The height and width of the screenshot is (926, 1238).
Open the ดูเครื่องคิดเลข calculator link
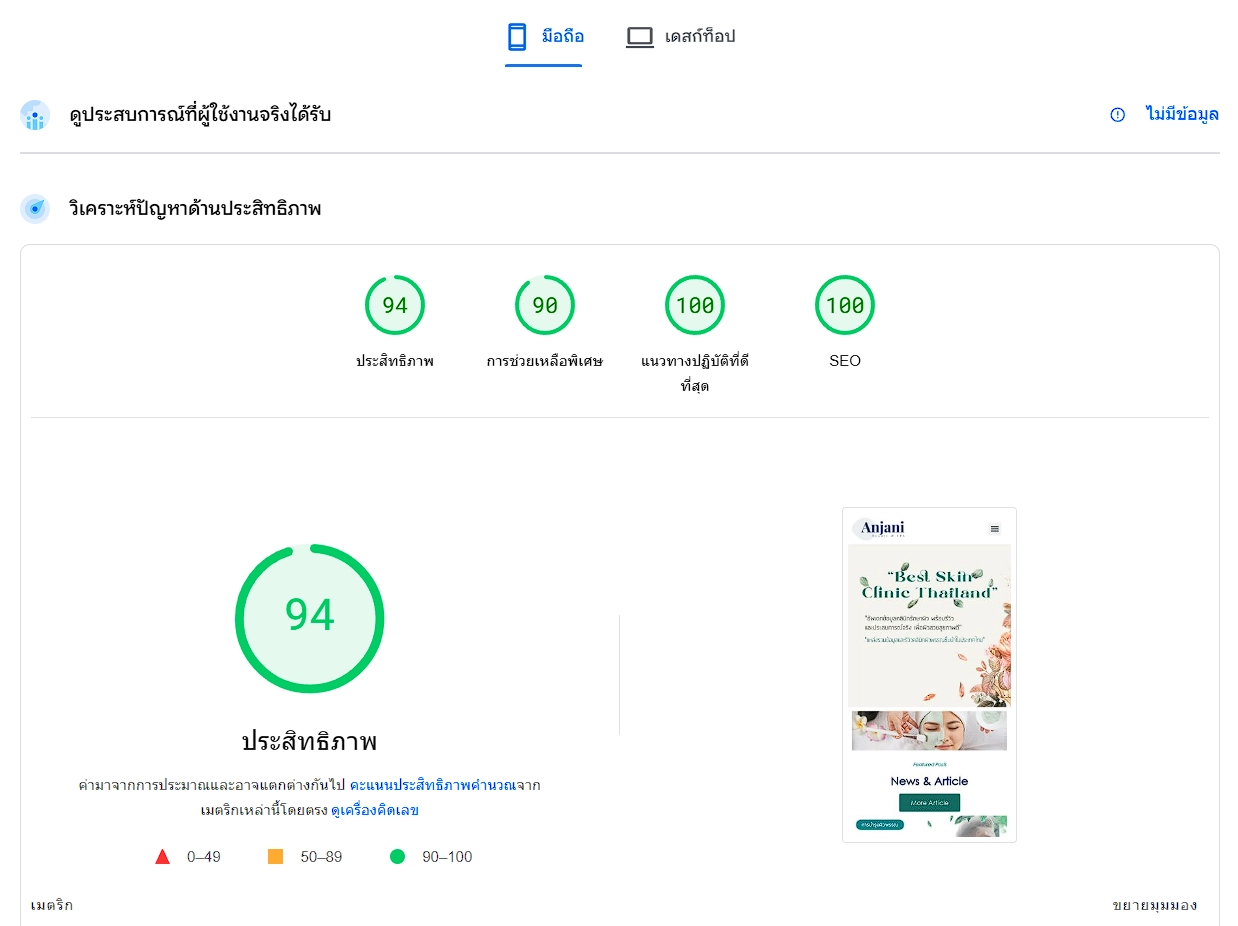coord(375,811)
